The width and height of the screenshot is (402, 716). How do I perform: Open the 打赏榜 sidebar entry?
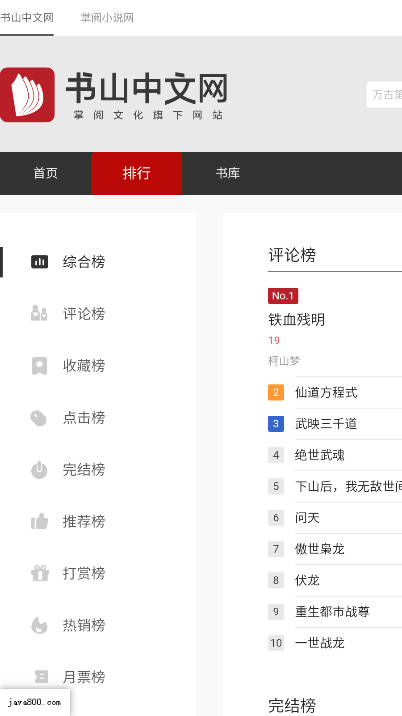pyautogui.click(x=84, y=573)
